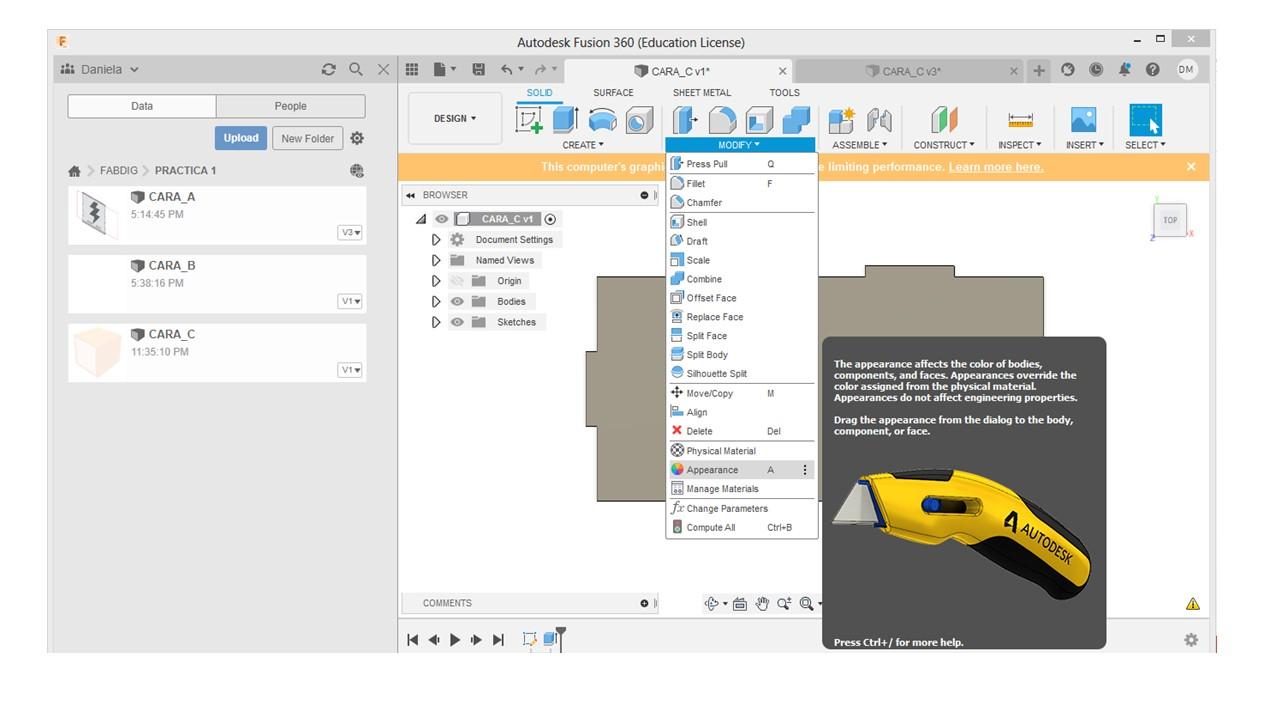Viewport: 1280px width, 720px height.
Task: Click the Joint icon in Assemble
Action: point(879,120)
